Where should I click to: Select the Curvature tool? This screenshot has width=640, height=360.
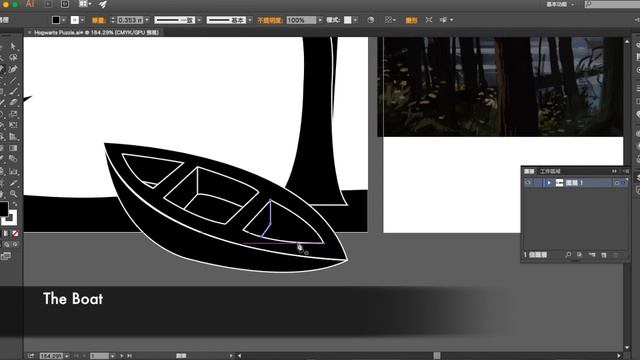click(13, 69)
